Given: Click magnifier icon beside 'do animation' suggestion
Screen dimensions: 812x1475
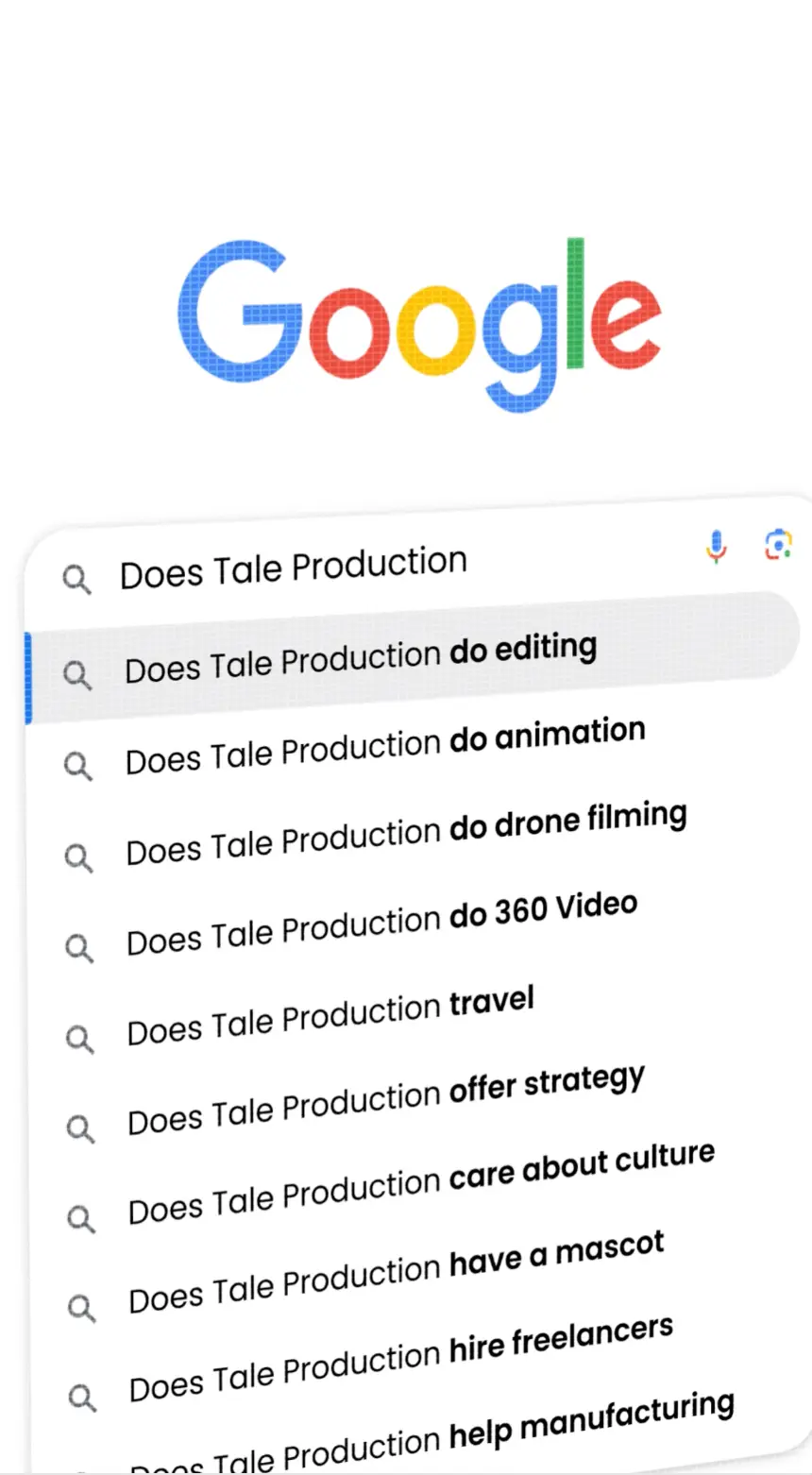Looking at the screenshot, I should (78, 766).
